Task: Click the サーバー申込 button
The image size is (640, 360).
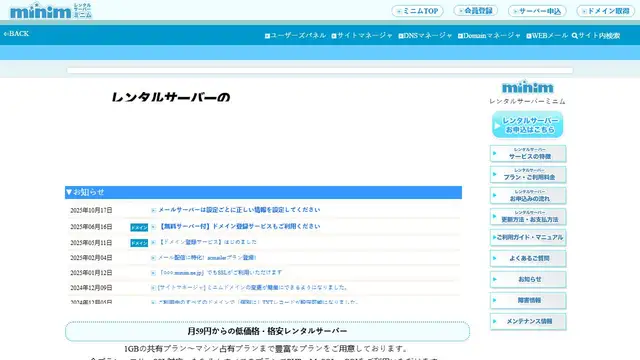Action: [x=537, y=11]
